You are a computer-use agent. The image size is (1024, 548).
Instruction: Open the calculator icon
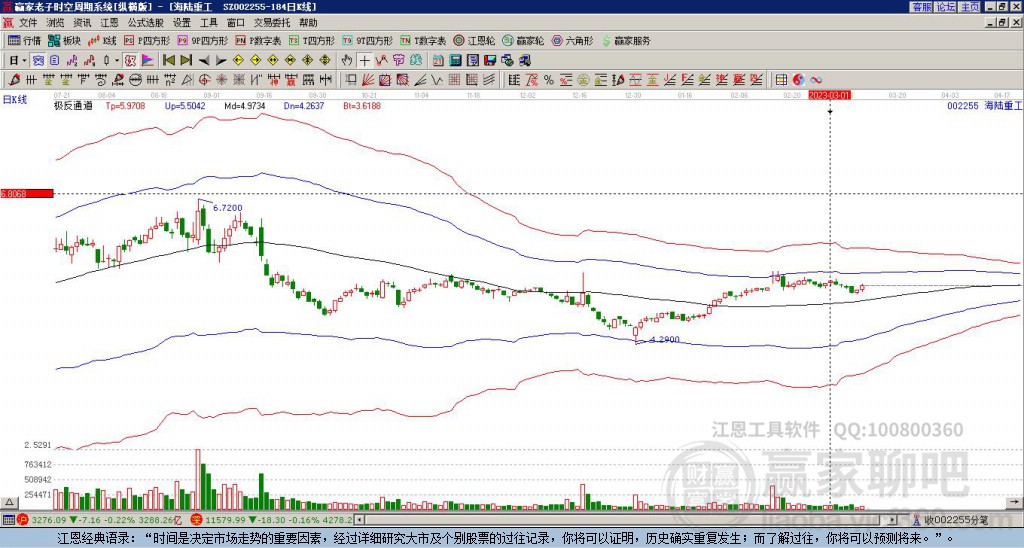pyautogui.click(x=455, y=61)
